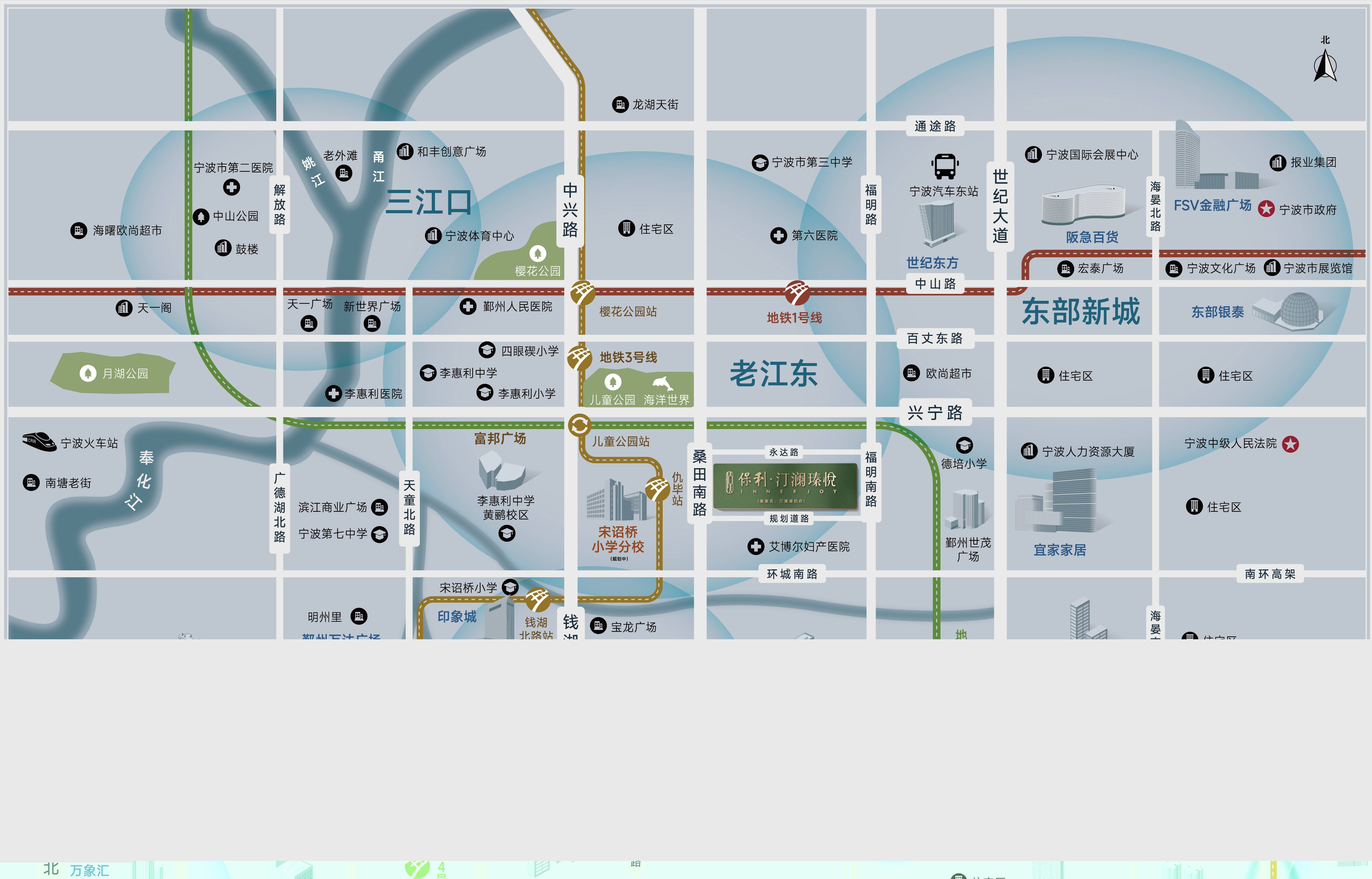
Task: Click the 德培小学 school icon
Action: pyautogui.click(x=964, y=445)
